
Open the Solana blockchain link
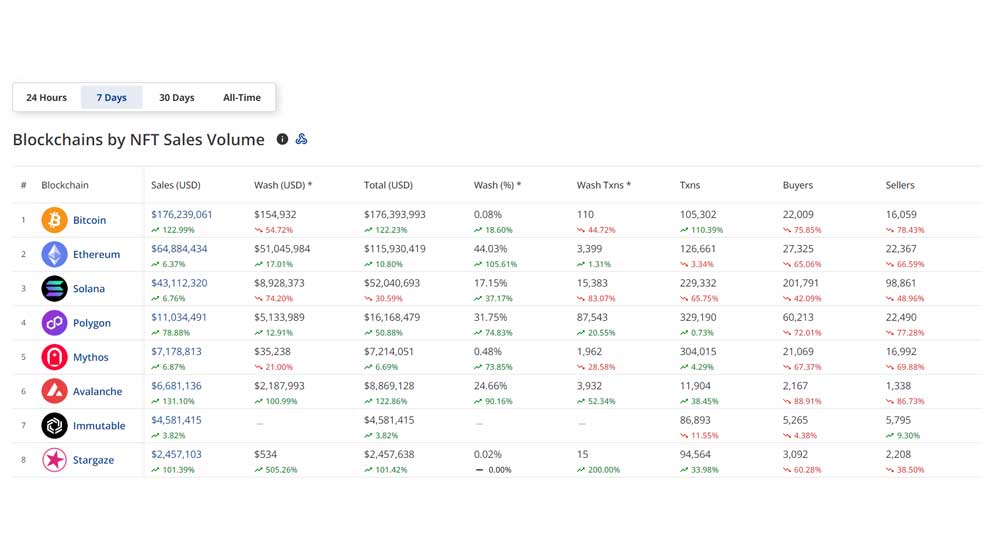coord(88,289)
